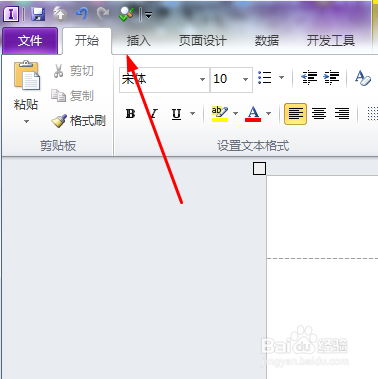
Task: Activate 格式刷 format painter
Action: tap(79, 121)
